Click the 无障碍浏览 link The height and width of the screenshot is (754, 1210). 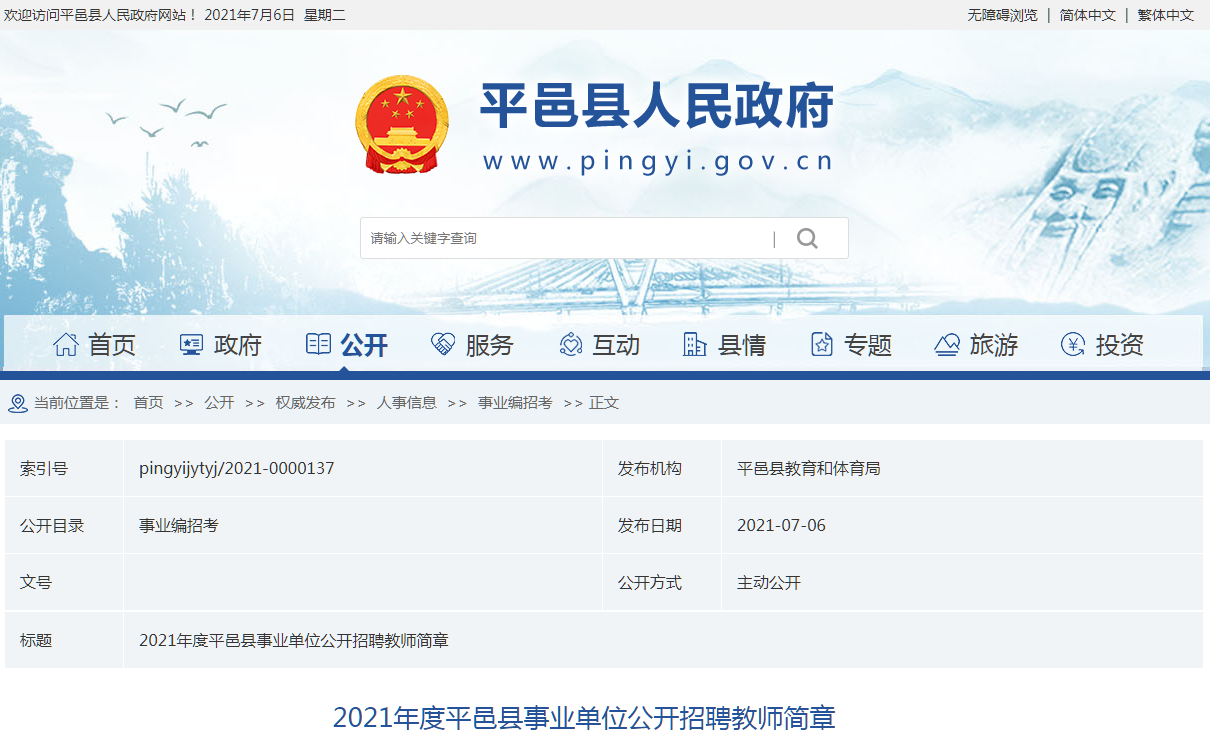(1003, 15)
